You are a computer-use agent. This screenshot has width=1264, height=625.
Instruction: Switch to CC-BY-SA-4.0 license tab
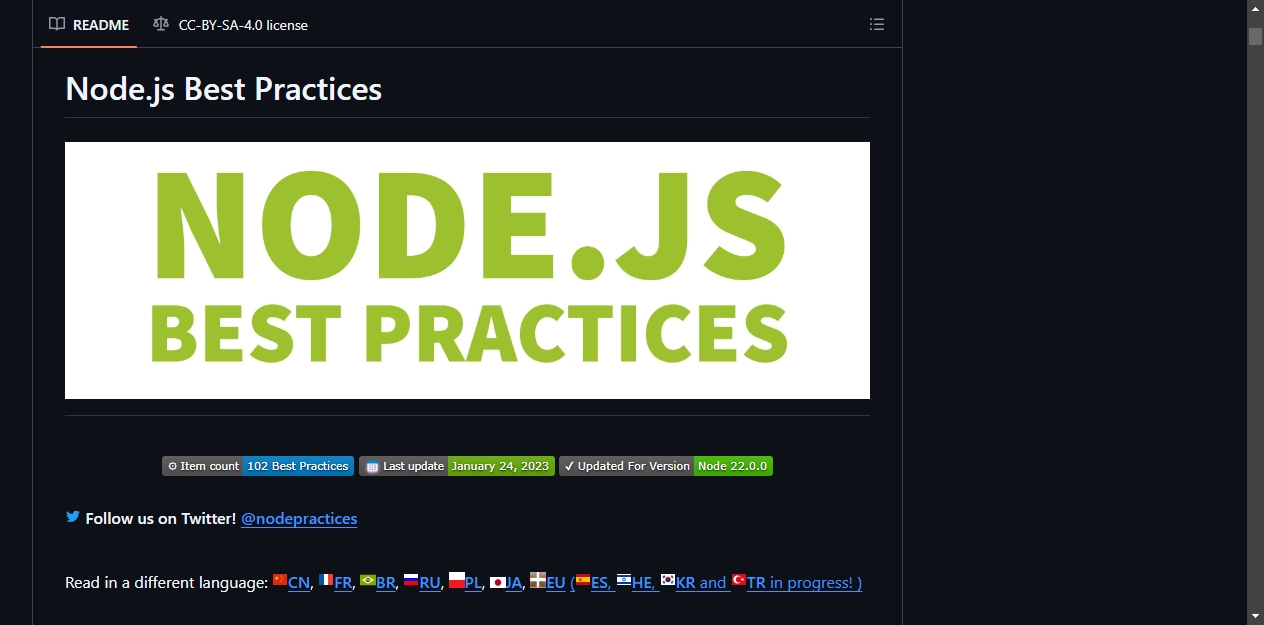click(x=230, y=24)
